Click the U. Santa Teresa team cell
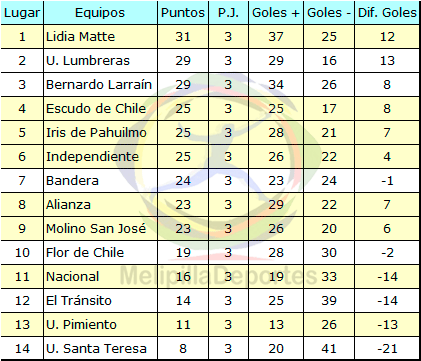Viewport: 421px width, 361px height. pyautogui.click(x=100, y=349)
